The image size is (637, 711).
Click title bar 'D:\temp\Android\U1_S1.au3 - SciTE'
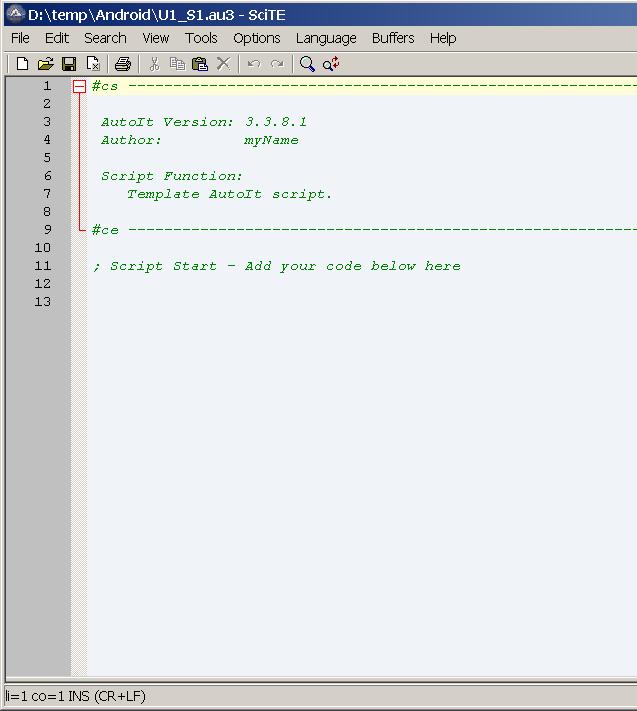(157, 15)
